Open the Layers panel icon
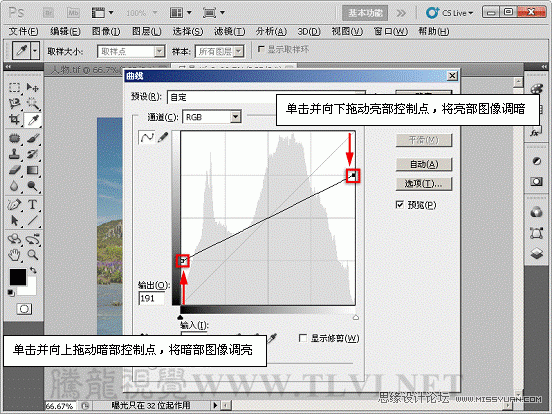552x414 pixels. [537, 253]
